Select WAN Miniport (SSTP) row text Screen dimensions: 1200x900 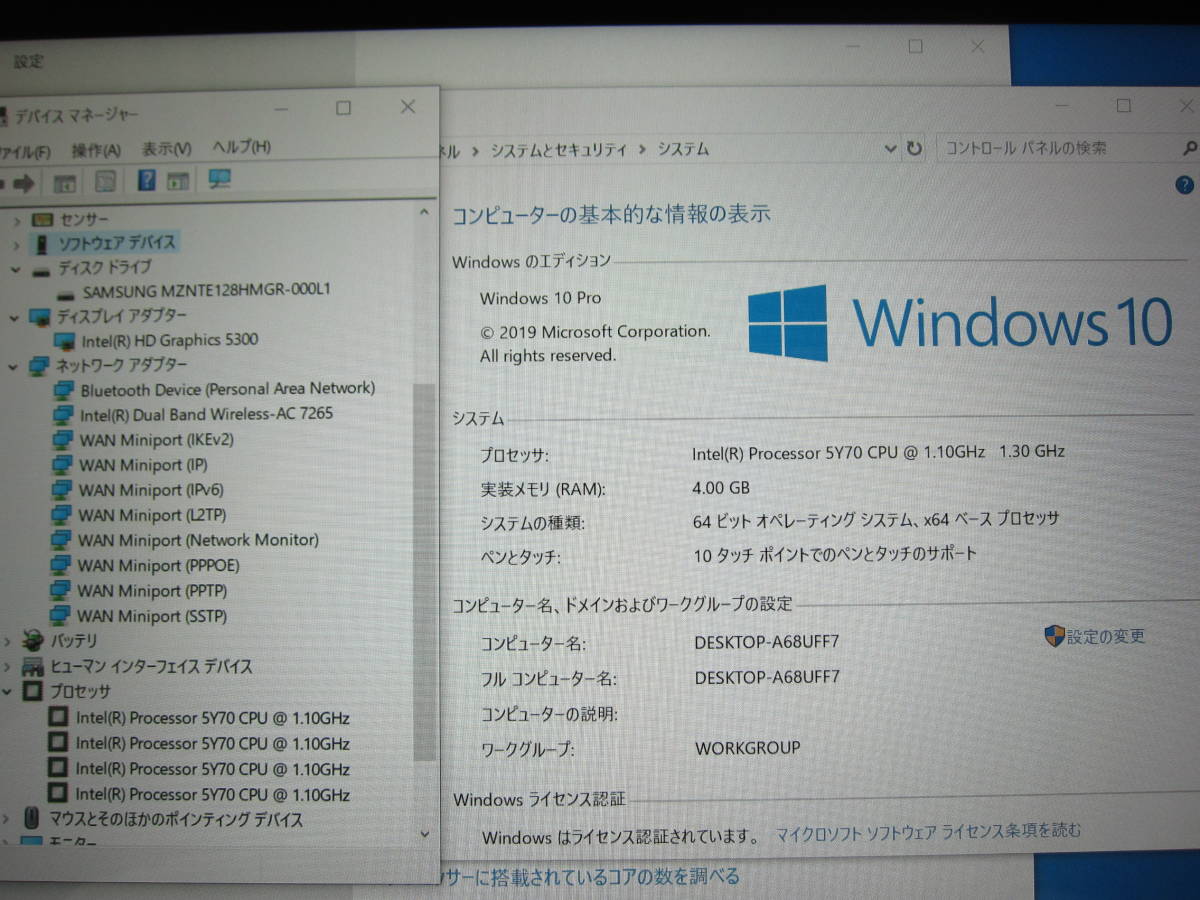pyautogui.click(x=152, y=616)
